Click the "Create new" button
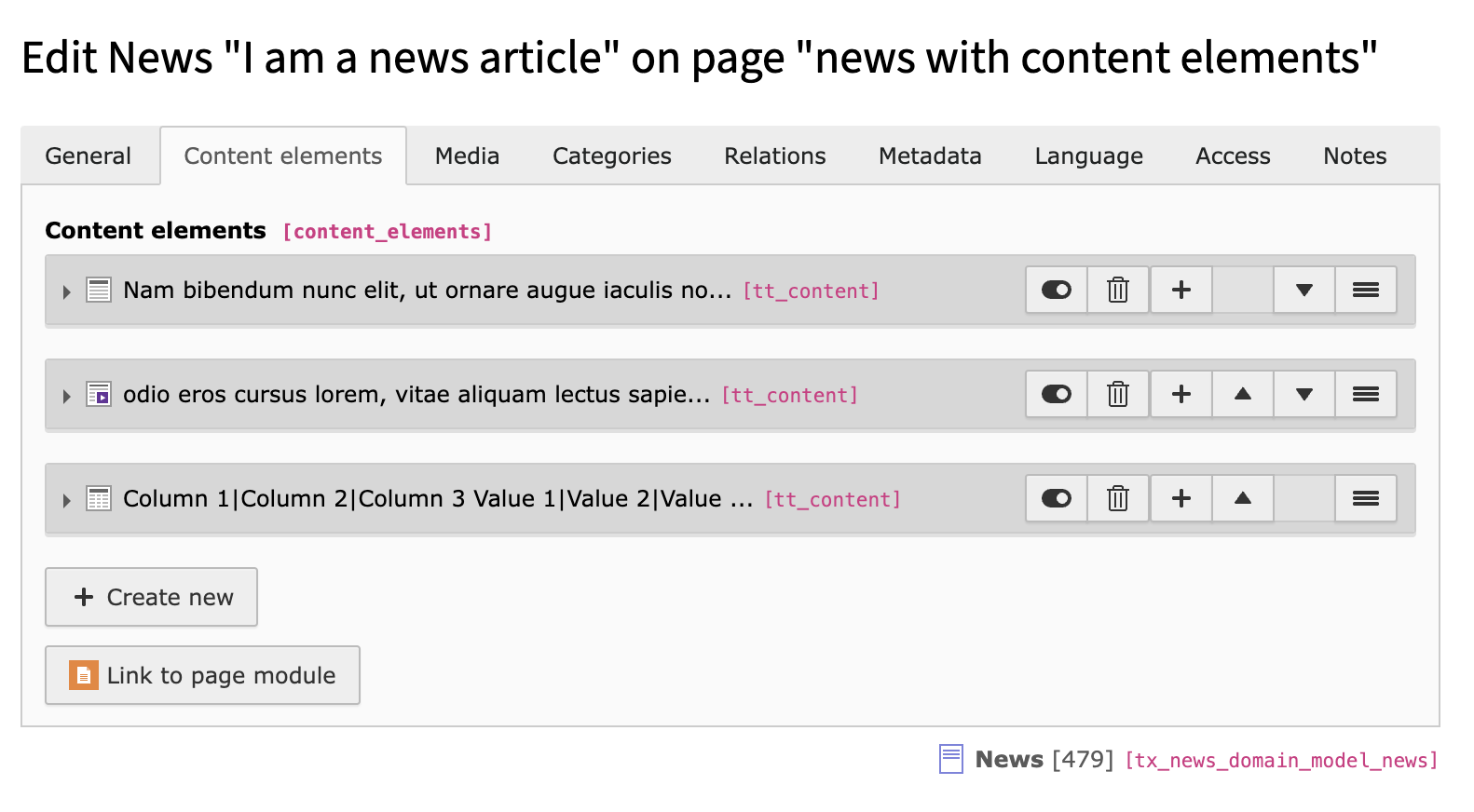This screenshot has width=1474, height=812. [x=152, y=597]
